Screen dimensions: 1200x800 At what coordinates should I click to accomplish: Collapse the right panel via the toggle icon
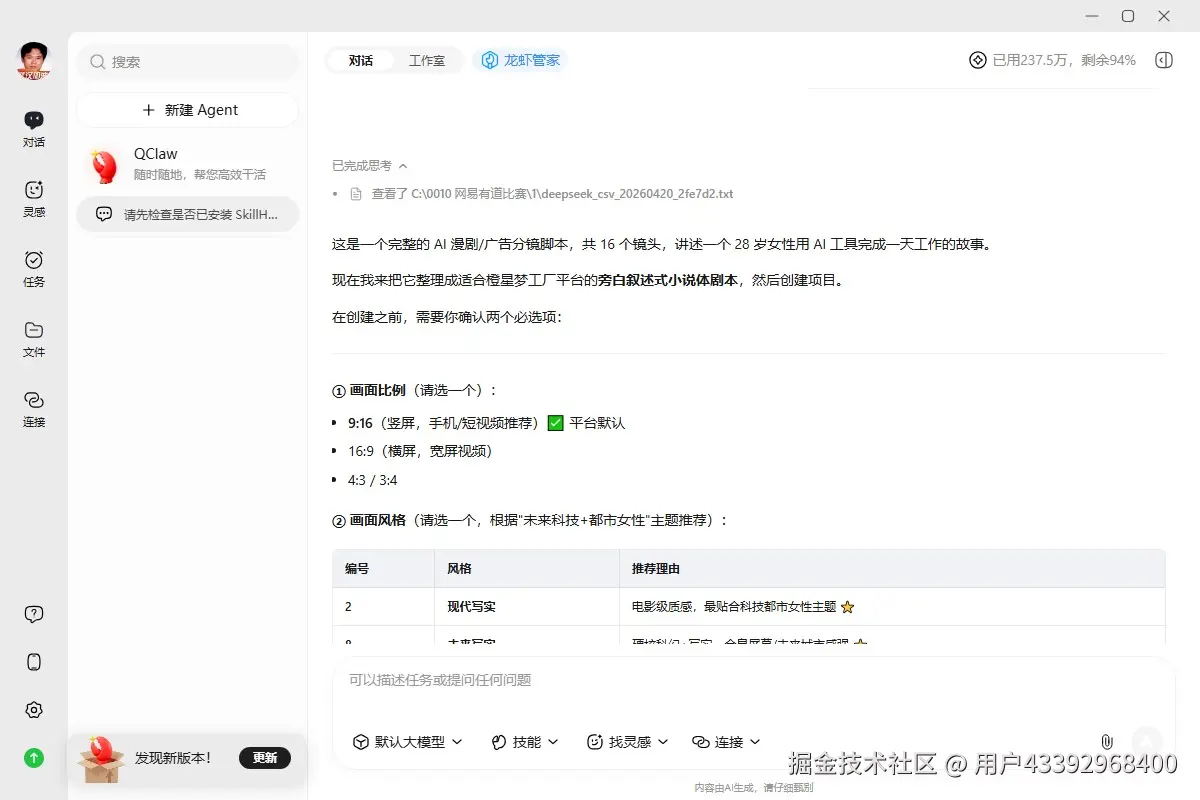(1163, 60)
